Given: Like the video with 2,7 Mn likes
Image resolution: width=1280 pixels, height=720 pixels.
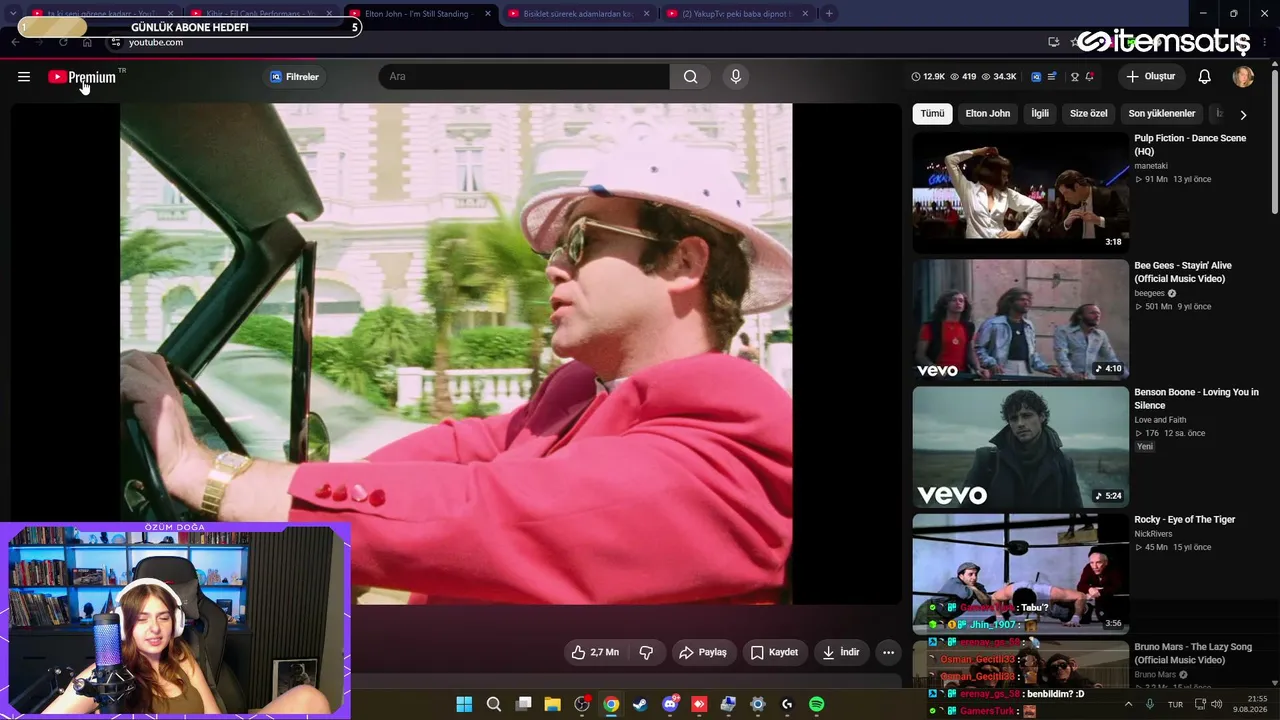Looking at the screenshot, I should (594, 652).
